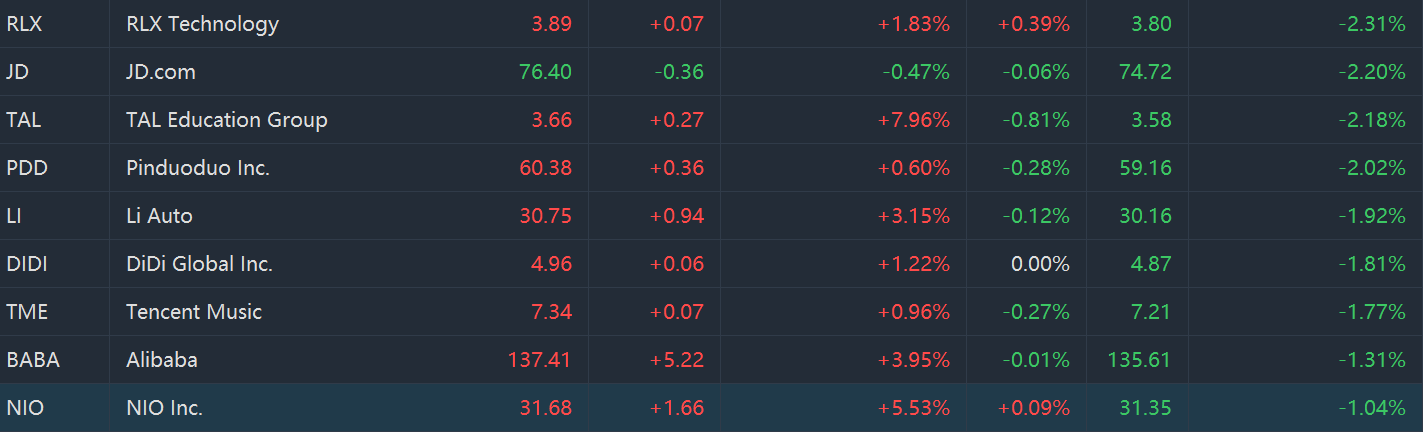
Task: Click JD value 74.72
Action: 1146,72
